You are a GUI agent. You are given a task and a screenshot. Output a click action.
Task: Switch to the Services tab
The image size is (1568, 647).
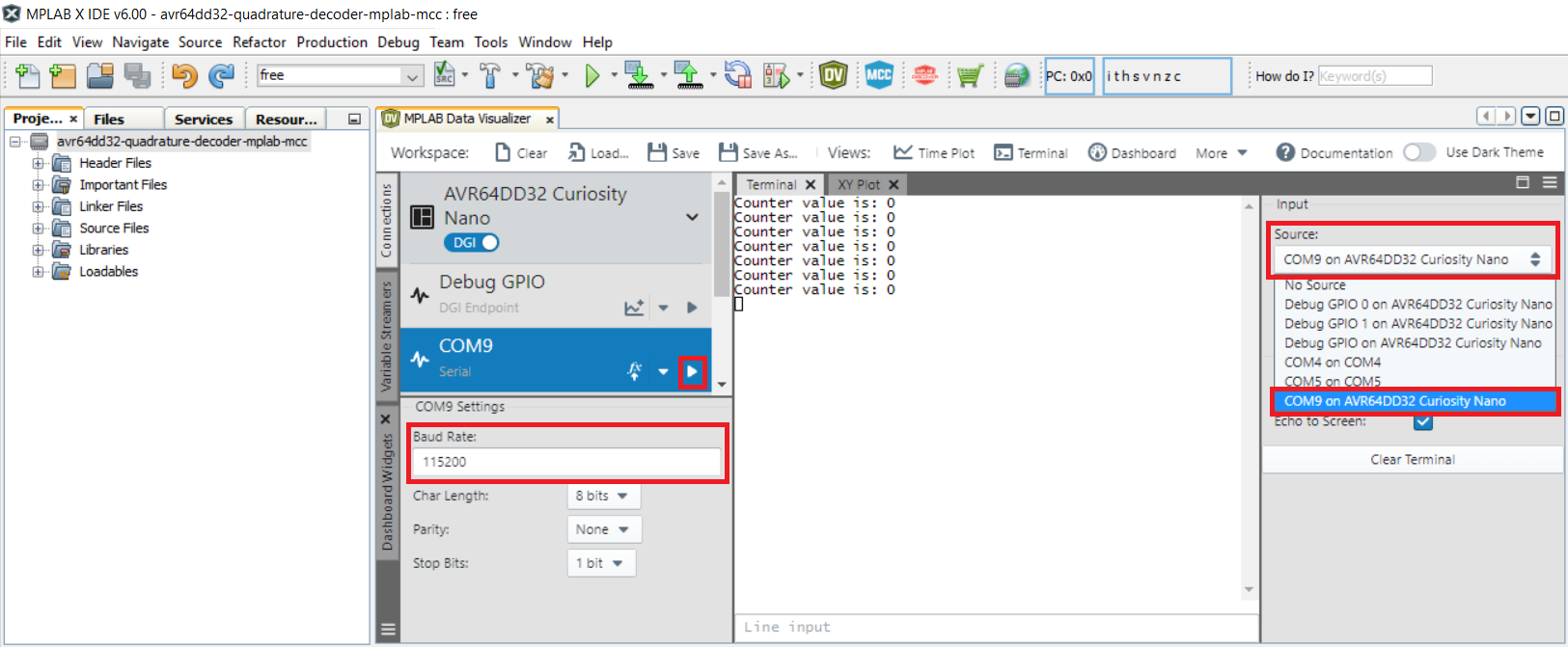coord(204,119)
